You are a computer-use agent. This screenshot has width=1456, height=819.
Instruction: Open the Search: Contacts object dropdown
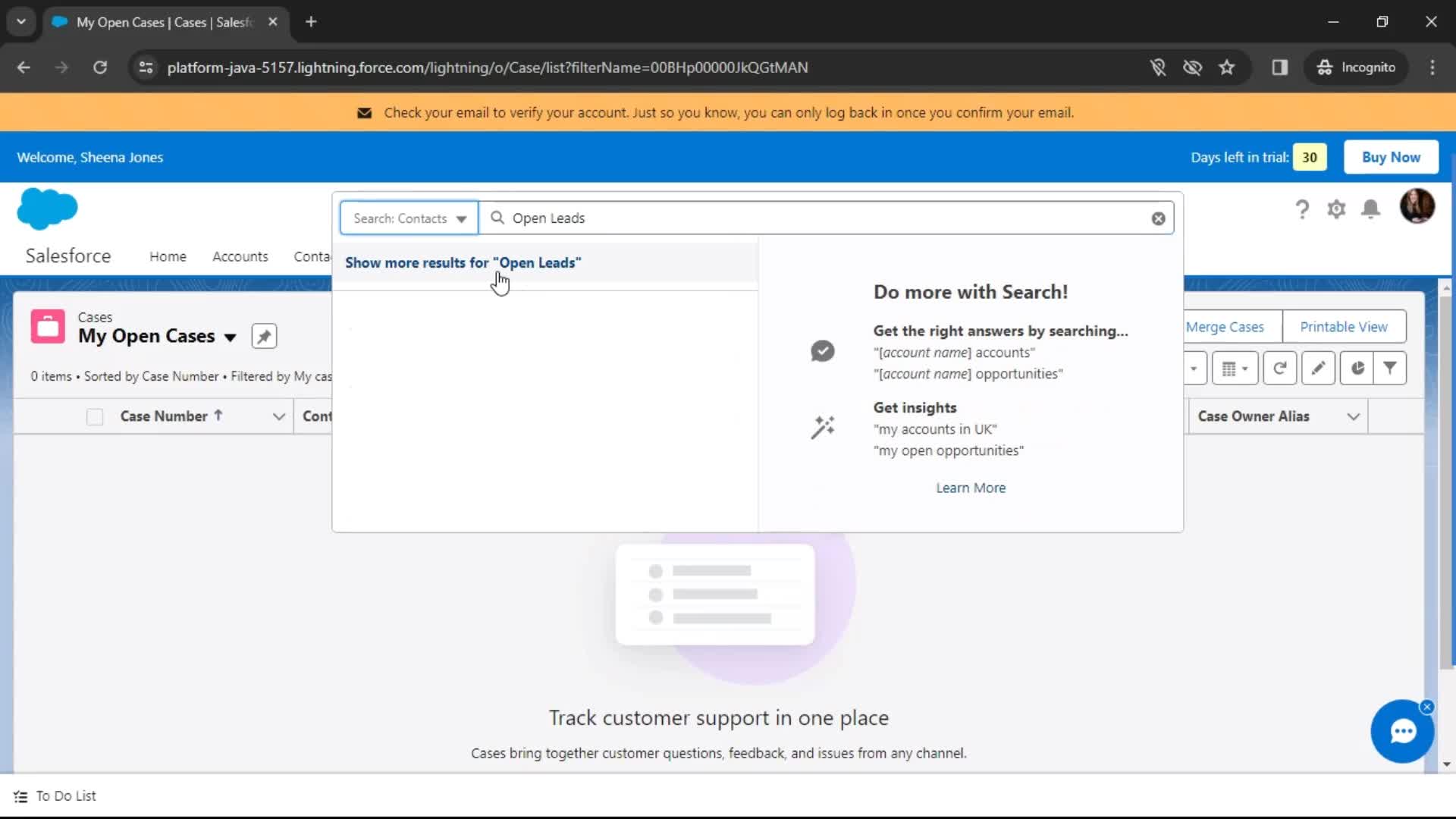click(409, 218)
